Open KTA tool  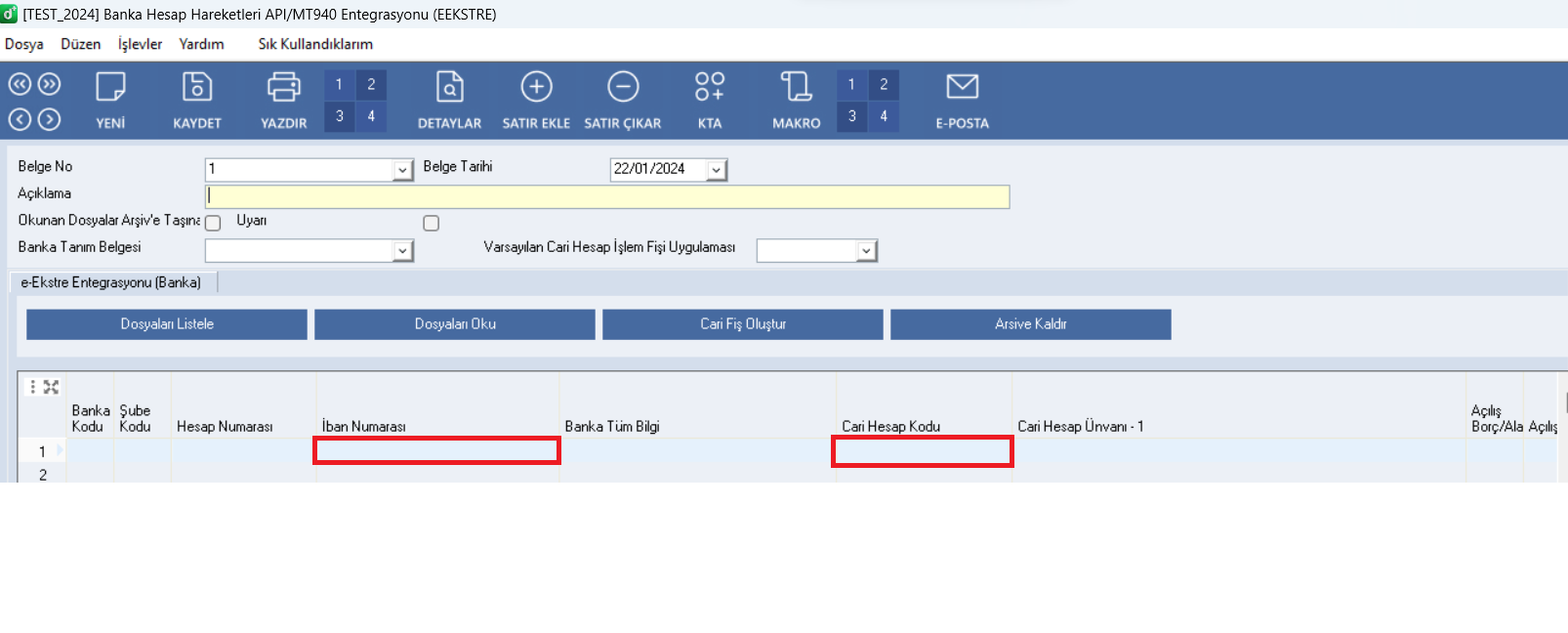point(710,100)
